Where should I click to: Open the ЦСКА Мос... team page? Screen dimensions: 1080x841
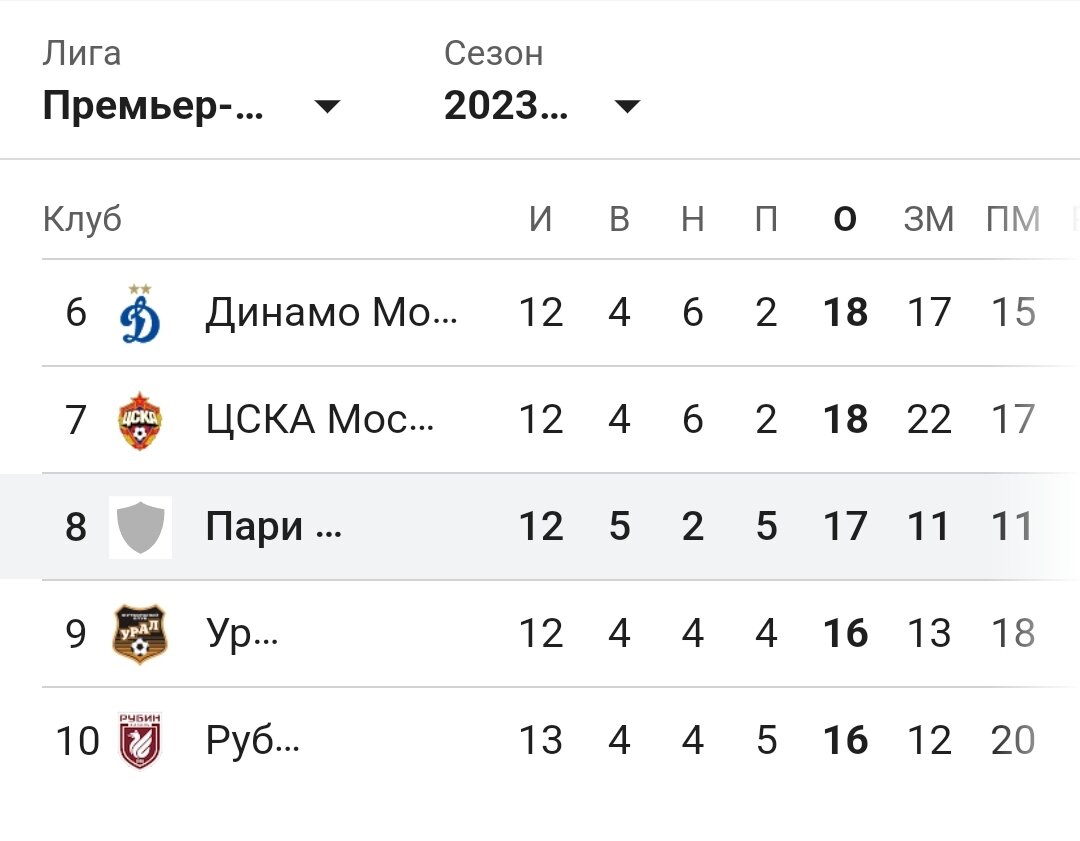pyautogui.click(x=320, y=419)
